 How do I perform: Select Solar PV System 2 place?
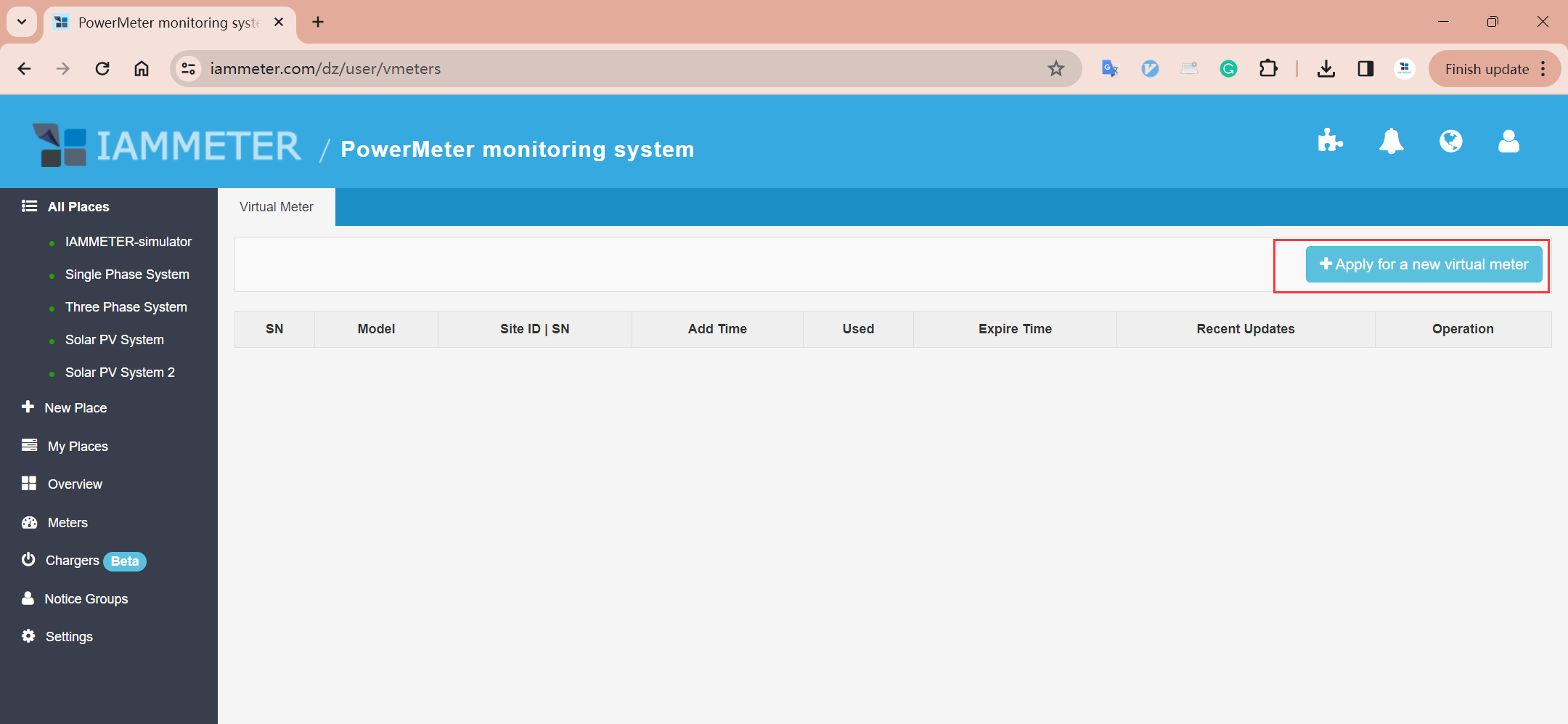coord(120,373)
